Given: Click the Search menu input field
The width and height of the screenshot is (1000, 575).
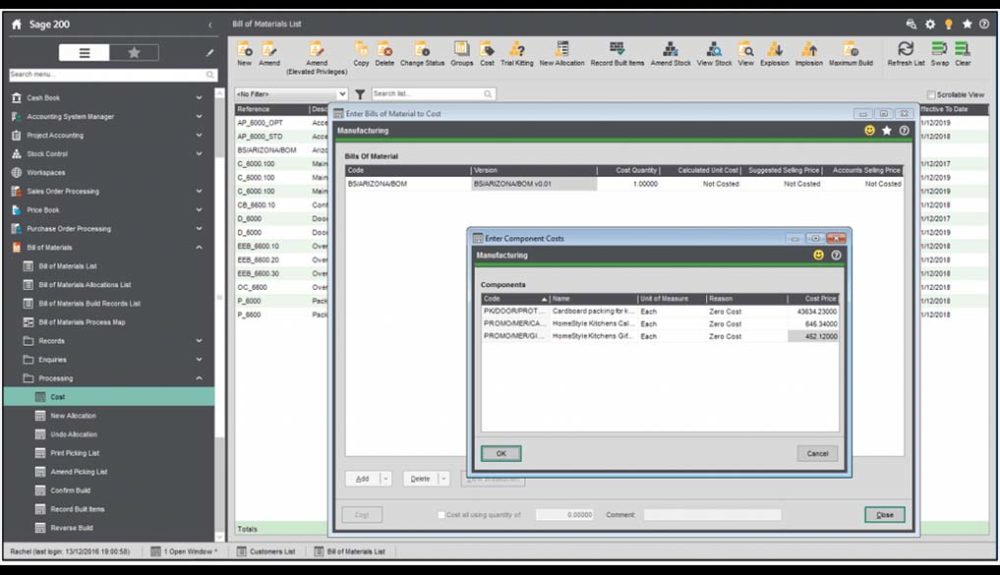Looking at the screenshot, I should [x=112, y=75].
